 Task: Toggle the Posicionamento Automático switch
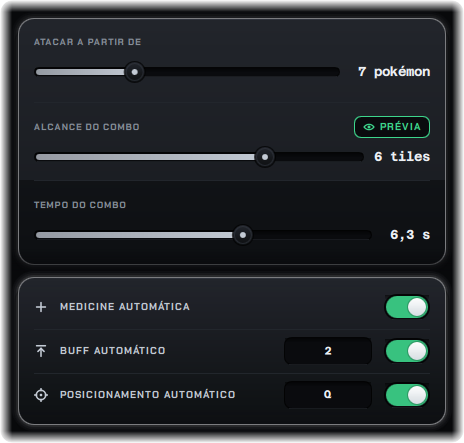[407, 395]
